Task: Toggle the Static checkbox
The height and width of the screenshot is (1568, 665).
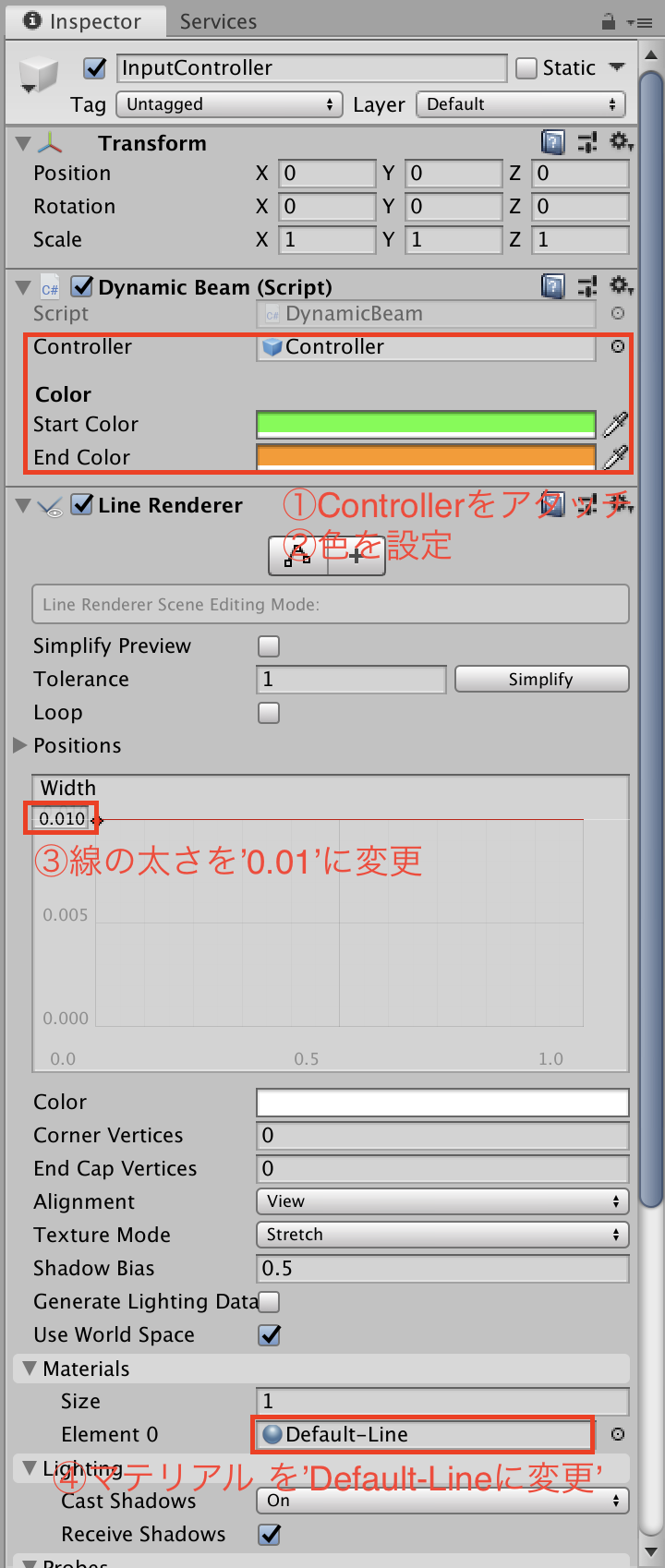Action: coord(526,67)
